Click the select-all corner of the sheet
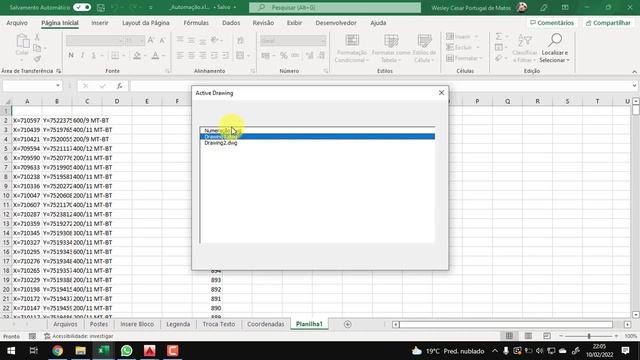Viewport: 640px width, 360px height. (7, 101)
